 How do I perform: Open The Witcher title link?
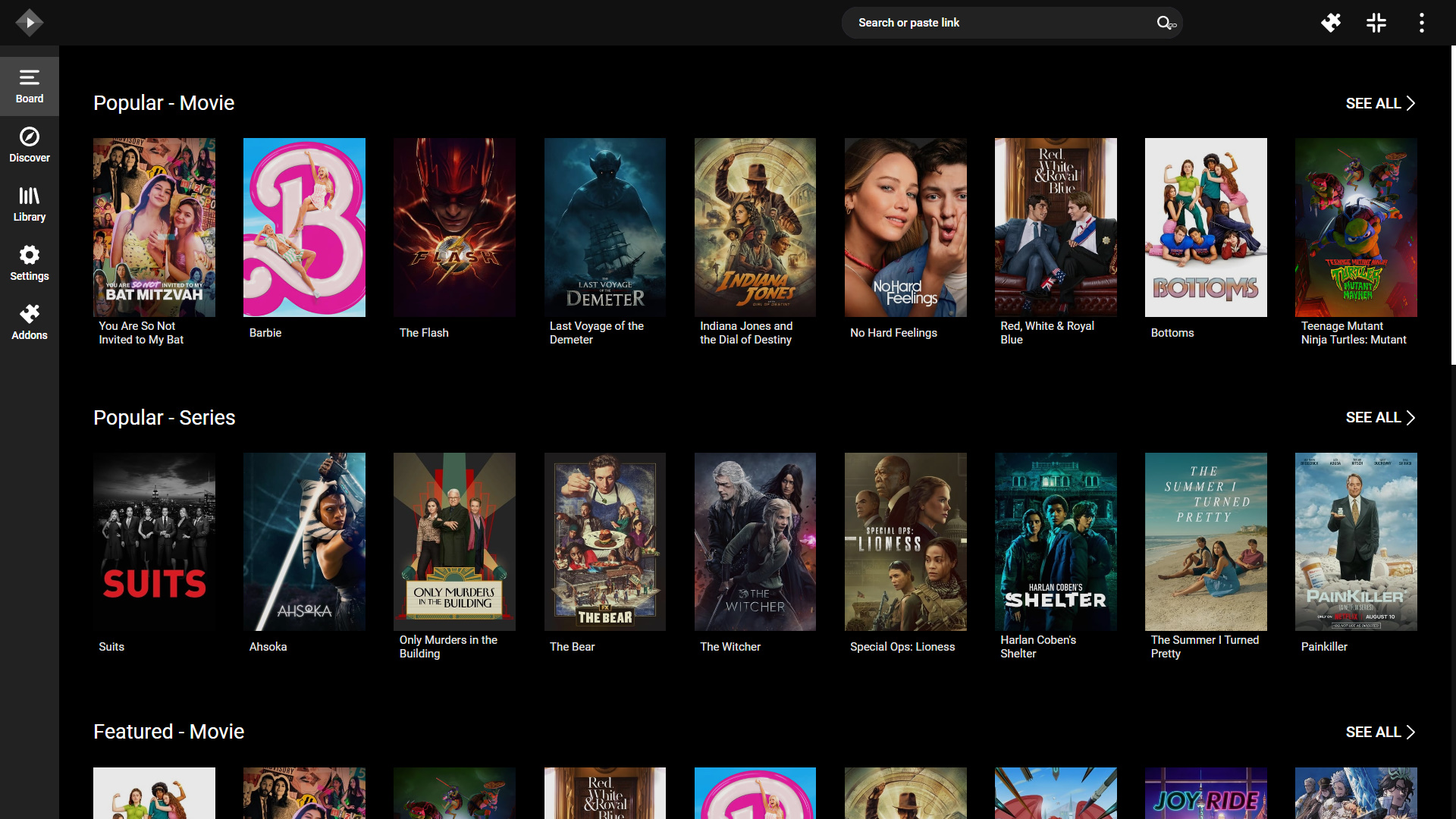(x=730, y=647)
